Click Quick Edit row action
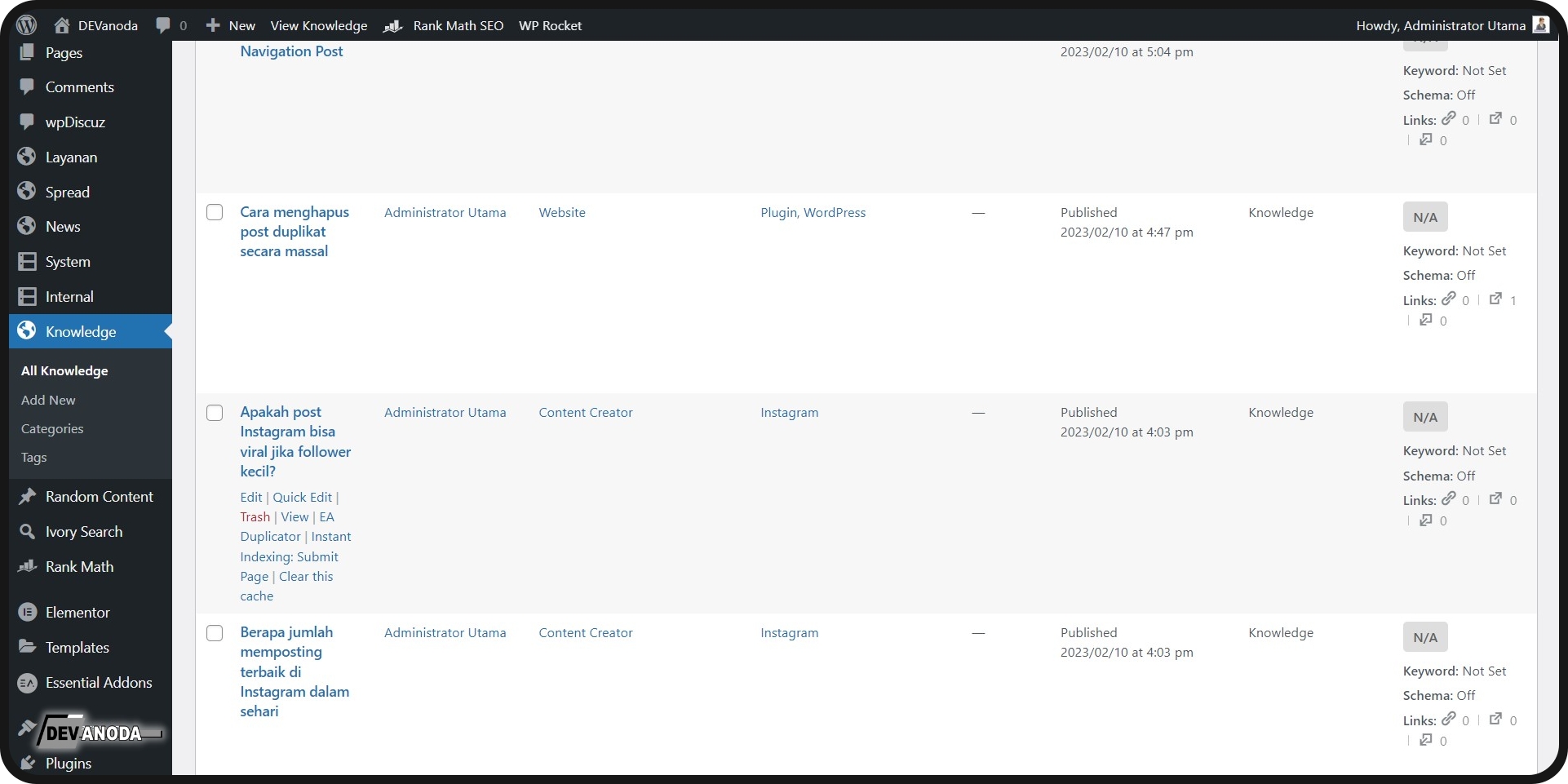The width and height of the screenshot is (1568, 784). (x=302, y=497)
